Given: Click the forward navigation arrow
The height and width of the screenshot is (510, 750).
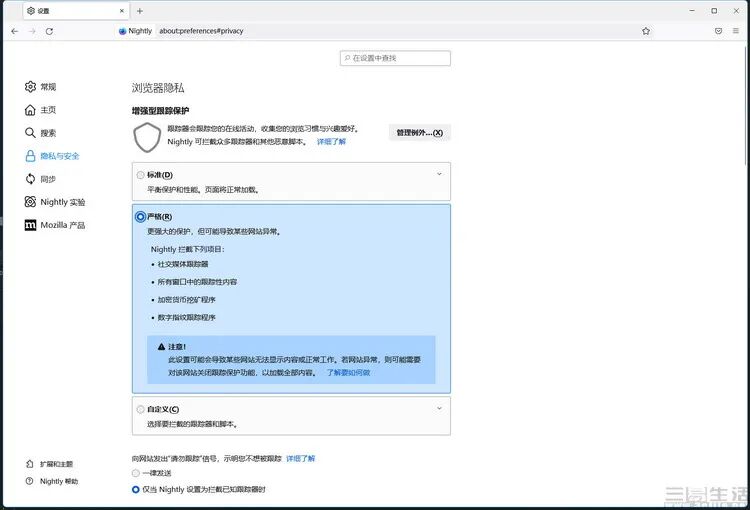Looking at the screenshot, I should pos(32,31).
